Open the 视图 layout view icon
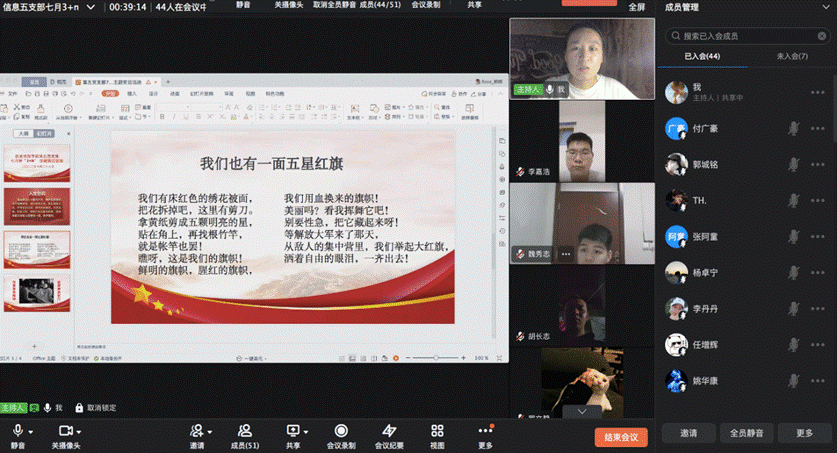The image size is (837, 453). click(x=437, y=430)
